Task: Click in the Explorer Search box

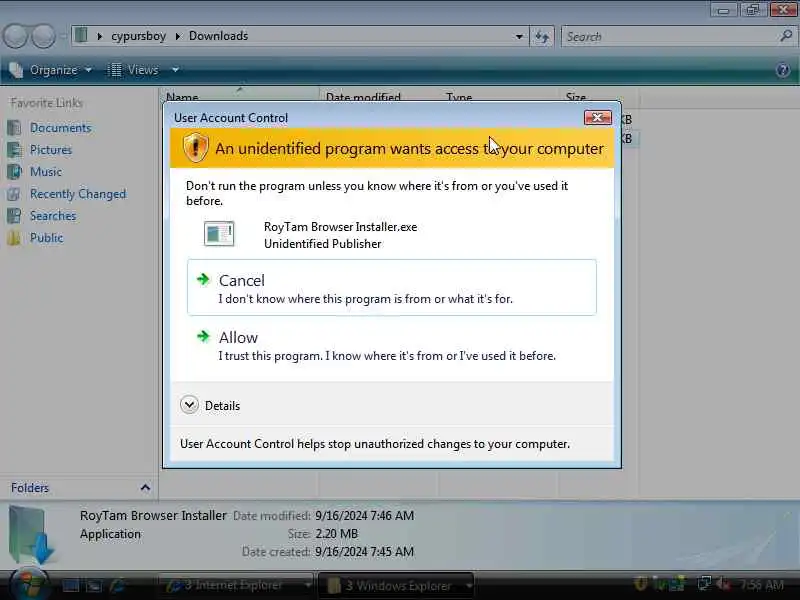Action: pos(669,36)
